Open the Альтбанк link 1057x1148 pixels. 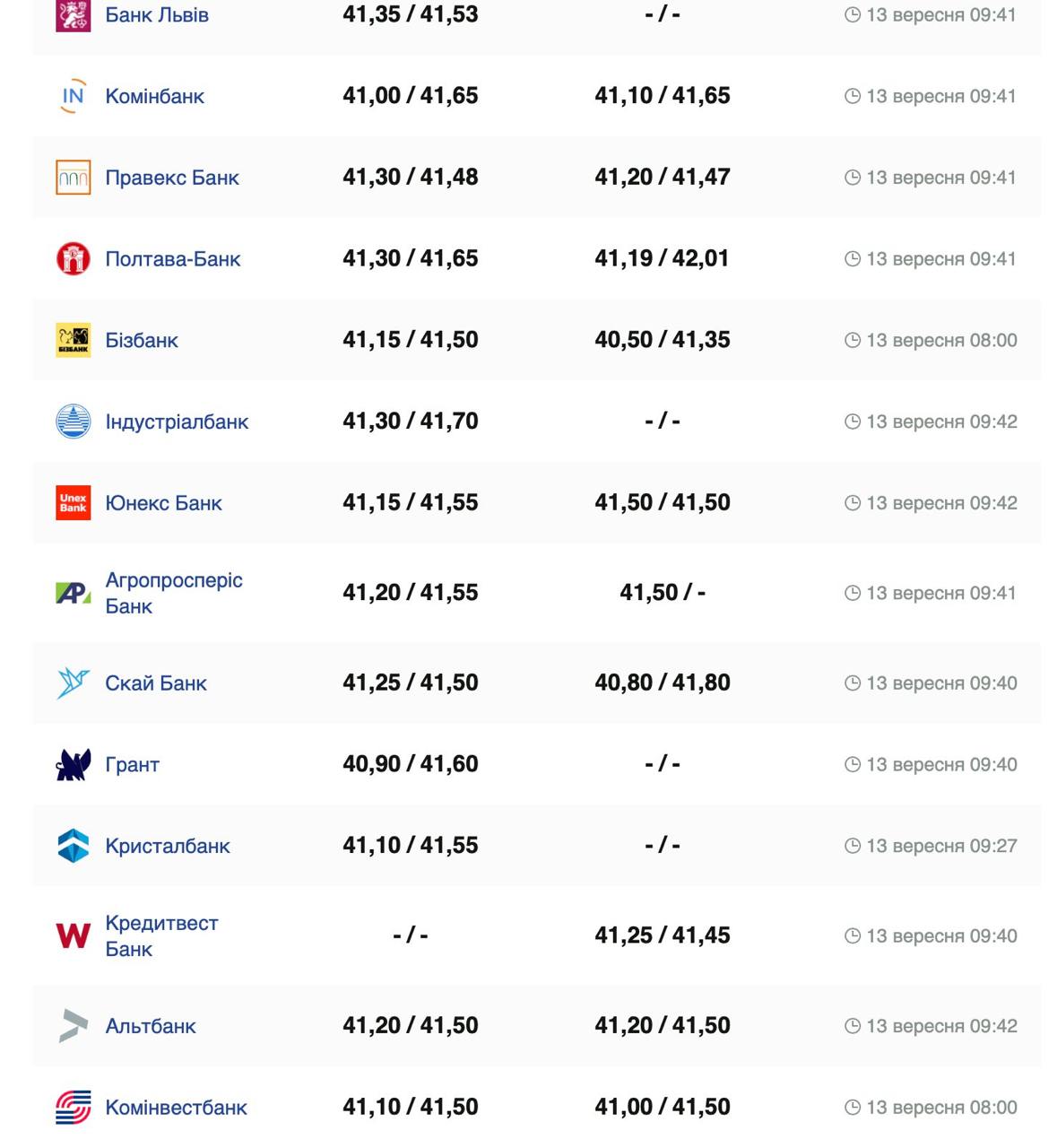click(x=151, y=1026)
